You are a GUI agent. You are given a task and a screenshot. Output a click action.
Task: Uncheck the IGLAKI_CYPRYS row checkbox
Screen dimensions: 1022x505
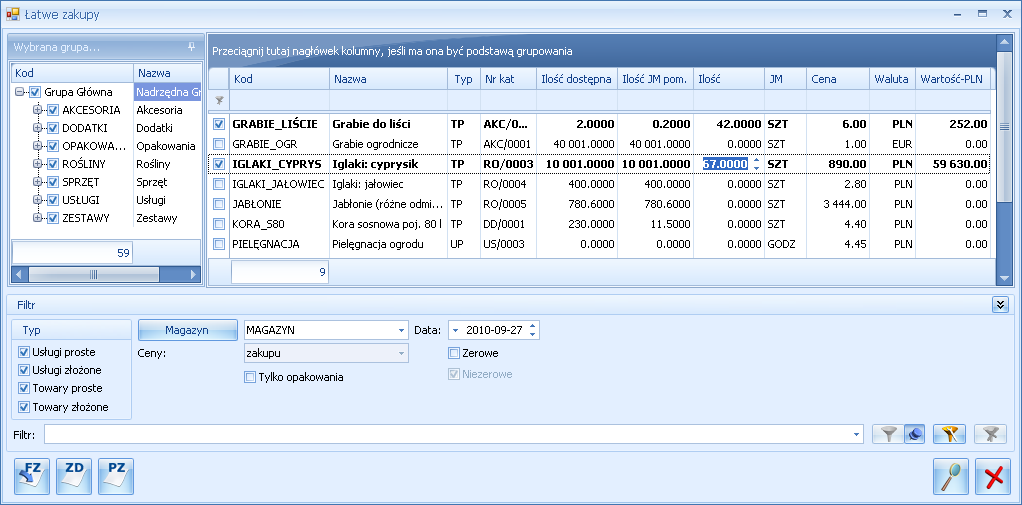(219, 164)
